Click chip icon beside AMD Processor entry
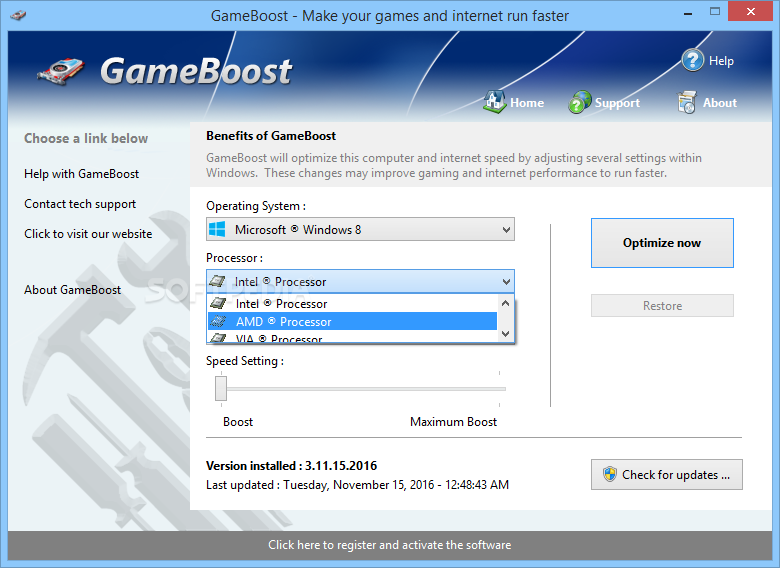 tap(218, 321)
